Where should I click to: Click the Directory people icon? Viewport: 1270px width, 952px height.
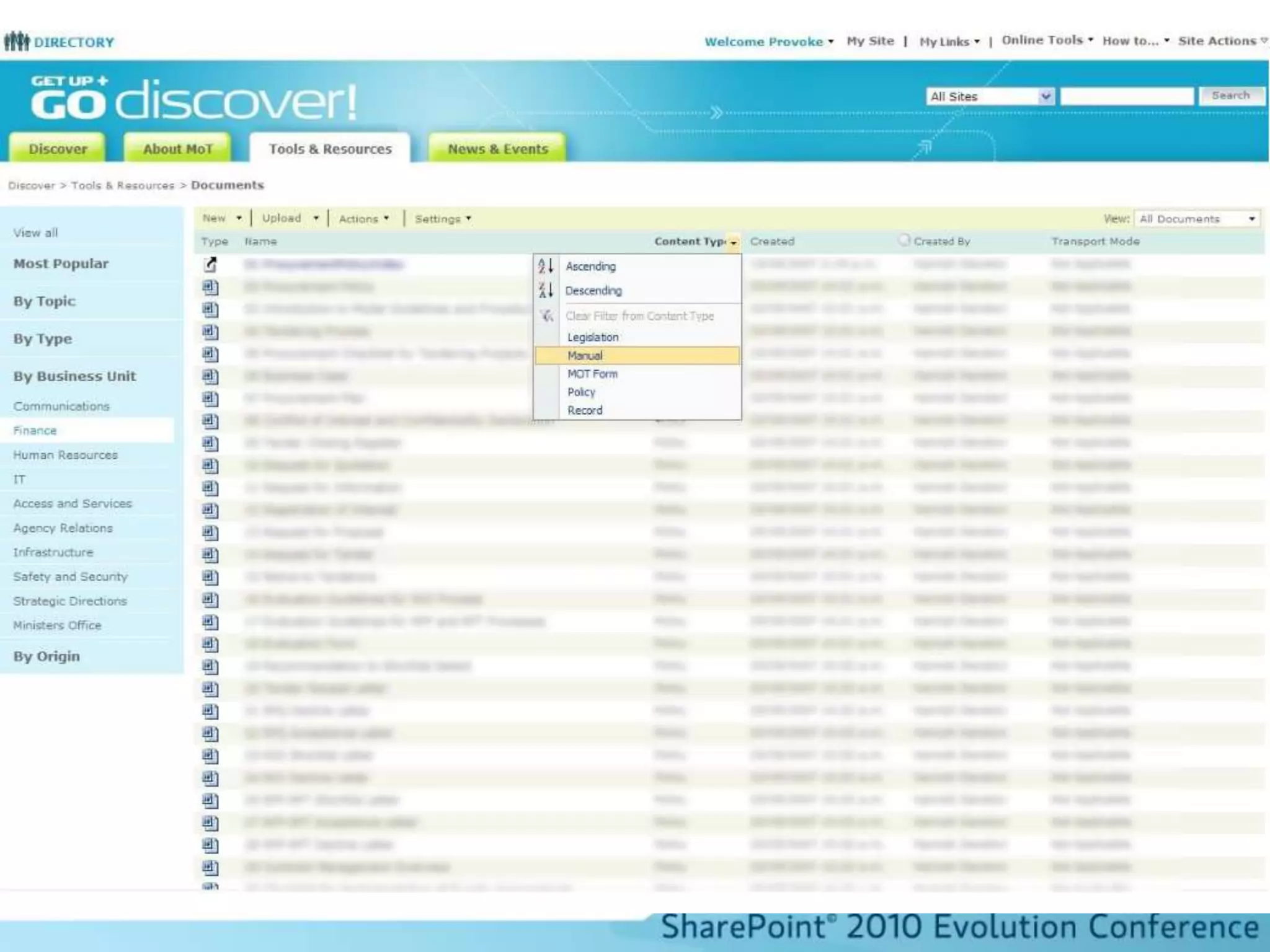tap(17, 42)
